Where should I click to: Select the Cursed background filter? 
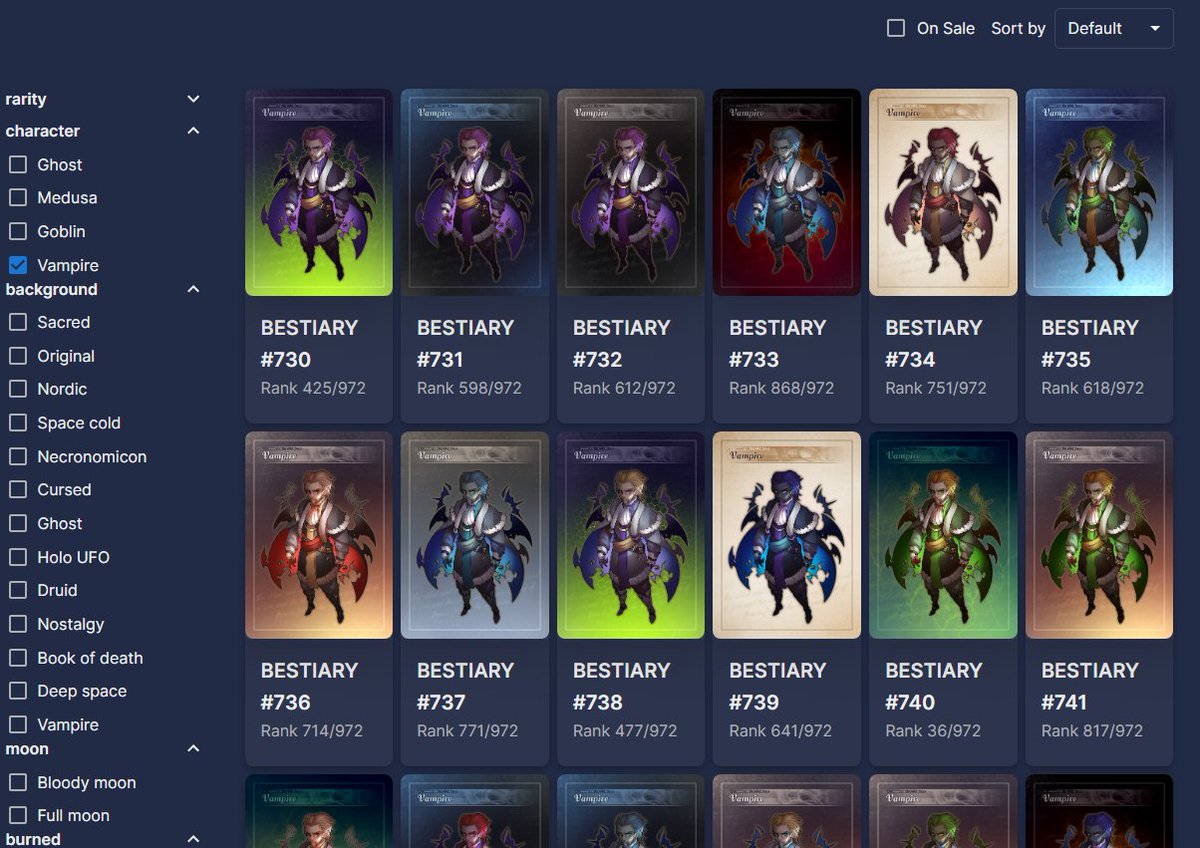click(18, 489)
